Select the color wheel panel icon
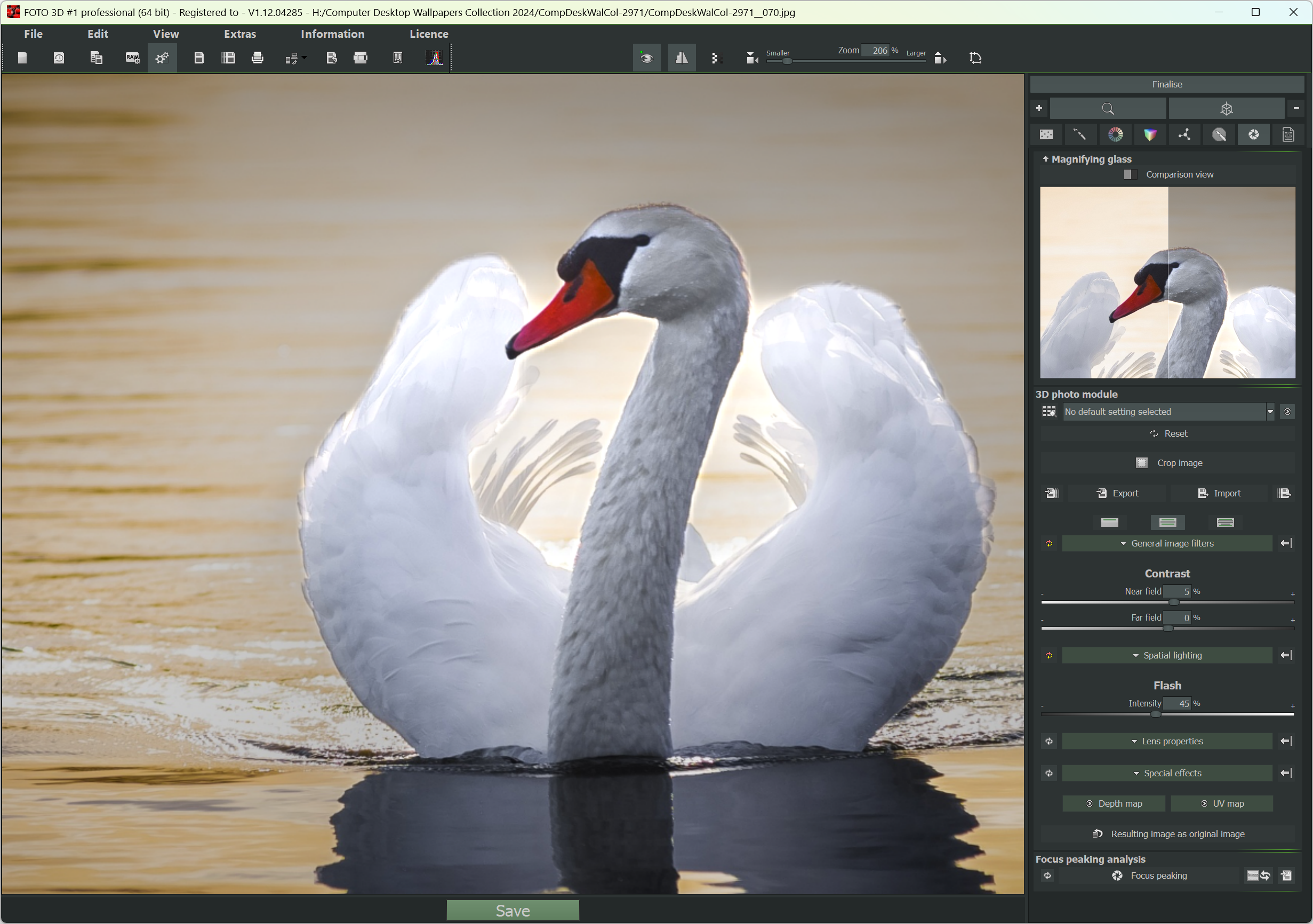This screenshot has height=924, width=1313. point(1115,135)
